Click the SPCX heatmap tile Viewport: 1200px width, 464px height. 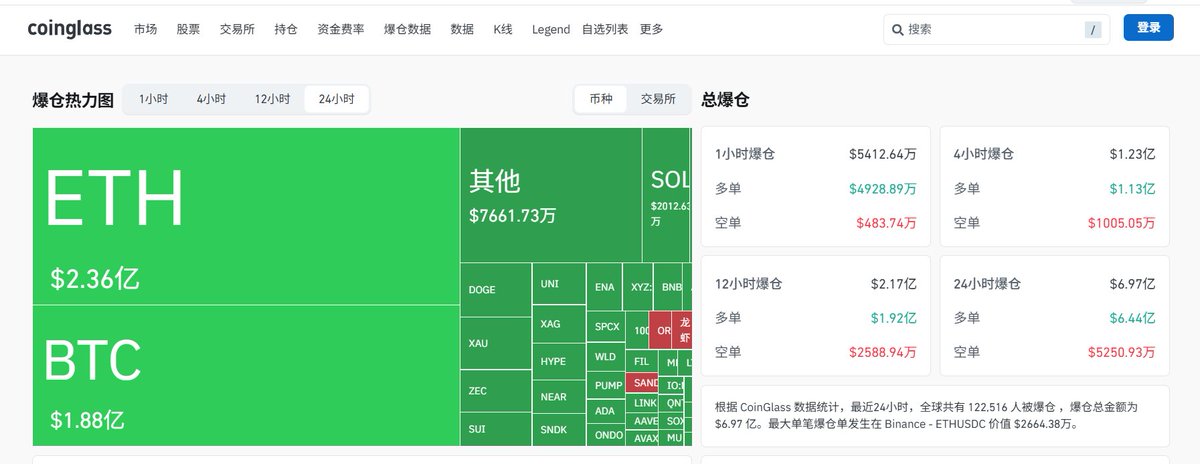tap(607, 327)
